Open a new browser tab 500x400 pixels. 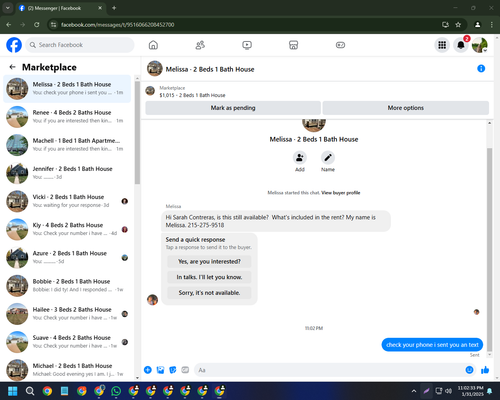(114, 8)
